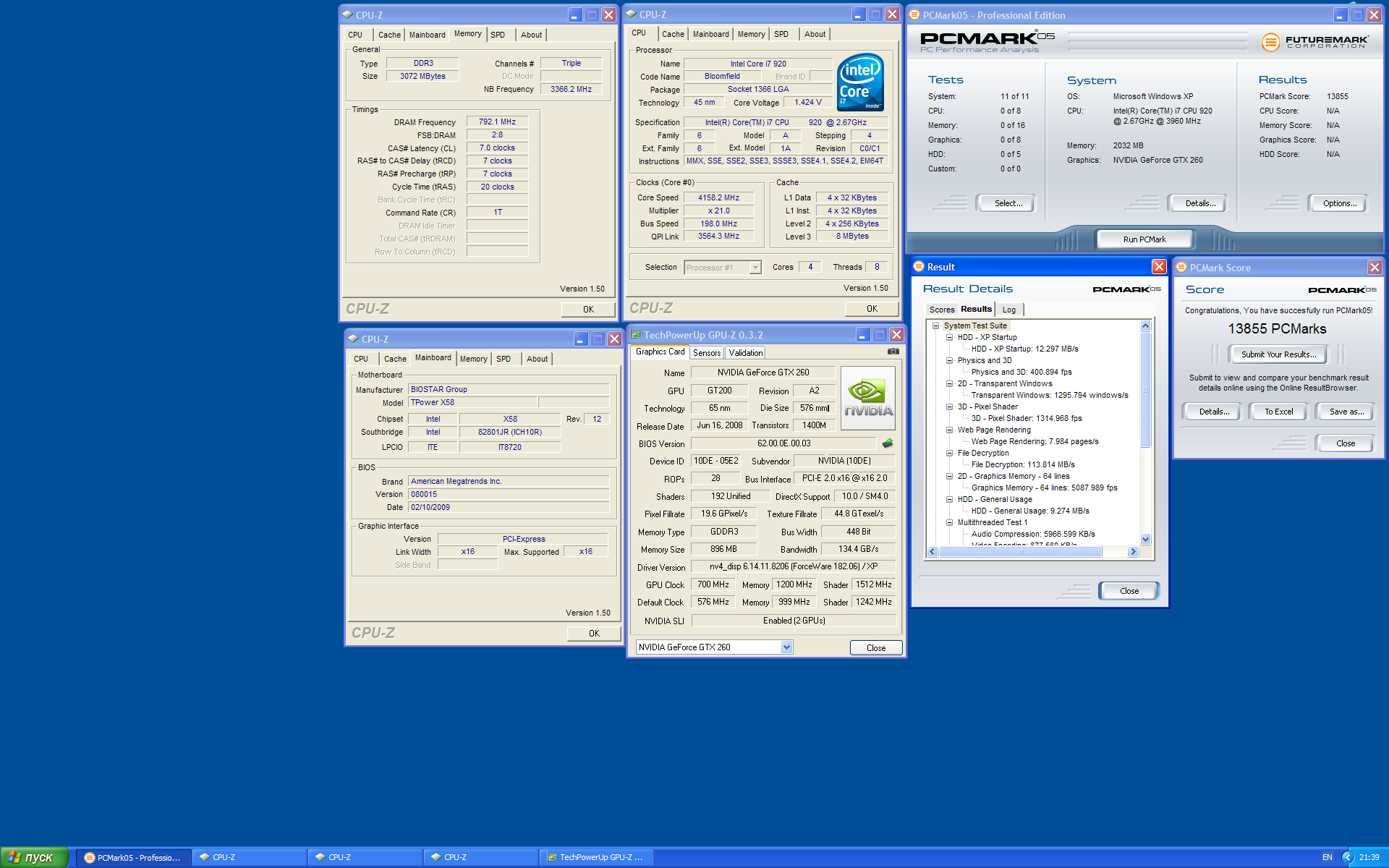Screen dimensions: 1389x868
Task: Click the Start button on the taskbar
Action: (x=34, y=857)
